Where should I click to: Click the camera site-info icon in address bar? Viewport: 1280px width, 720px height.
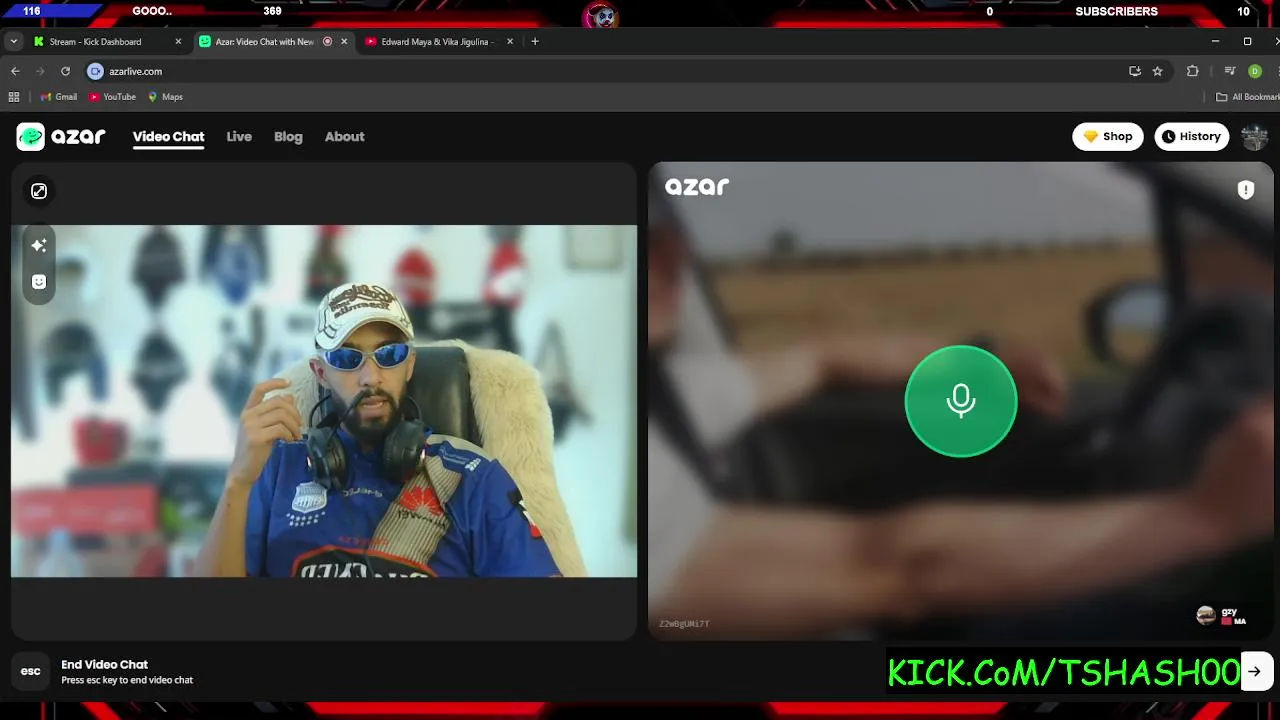pos(95,71)
